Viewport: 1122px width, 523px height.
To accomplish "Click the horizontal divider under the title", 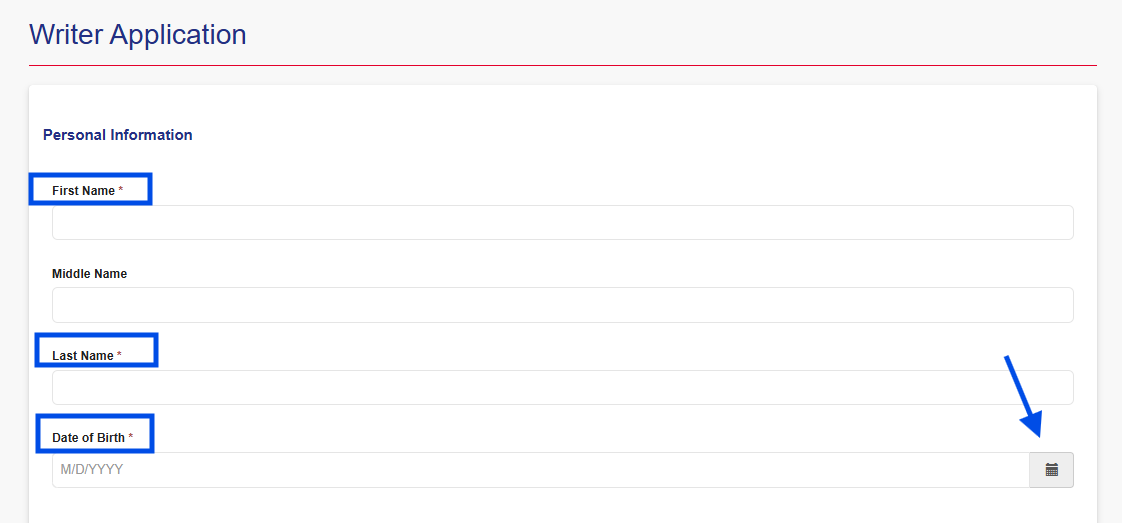I will click(x=562, y=66).
